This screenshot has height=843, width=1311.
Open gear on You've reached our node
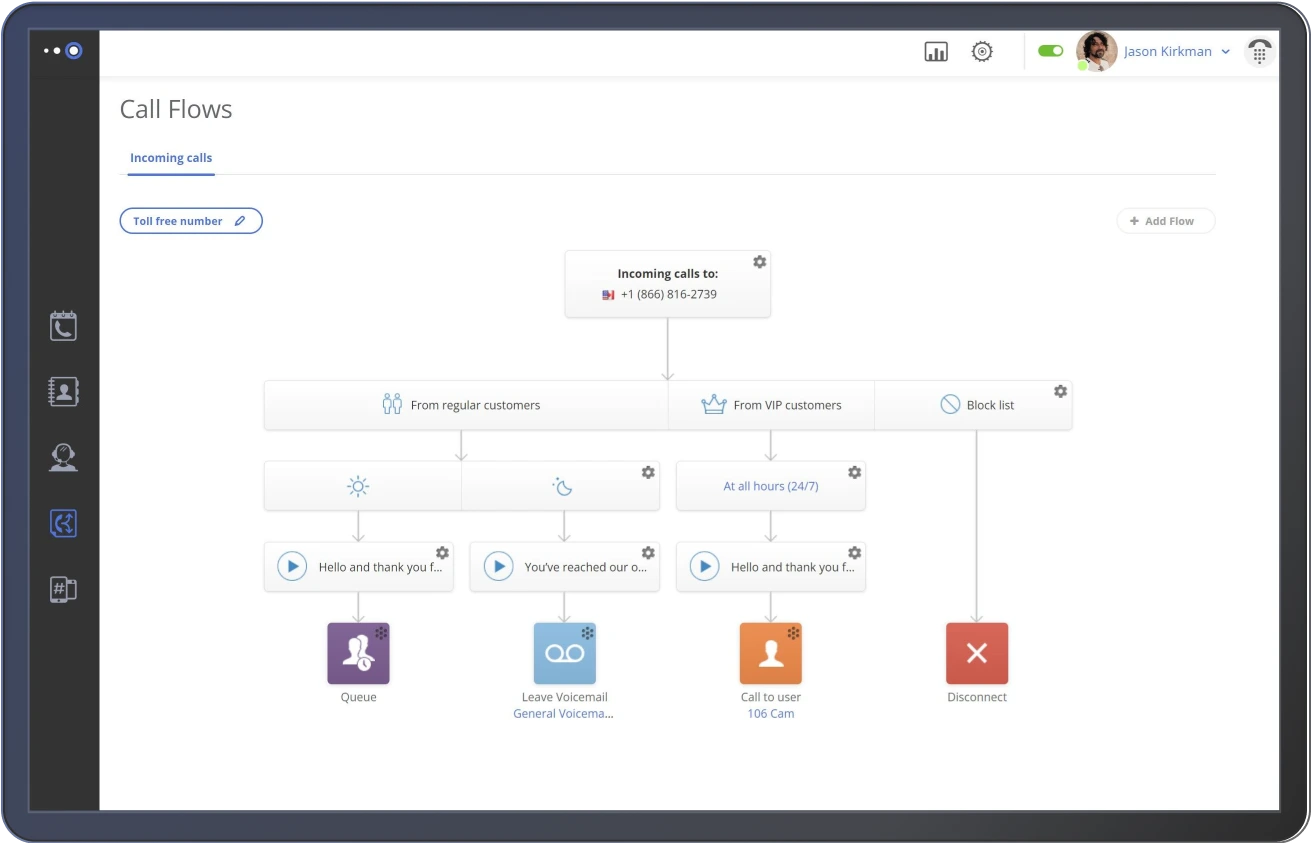pos(648,553)
